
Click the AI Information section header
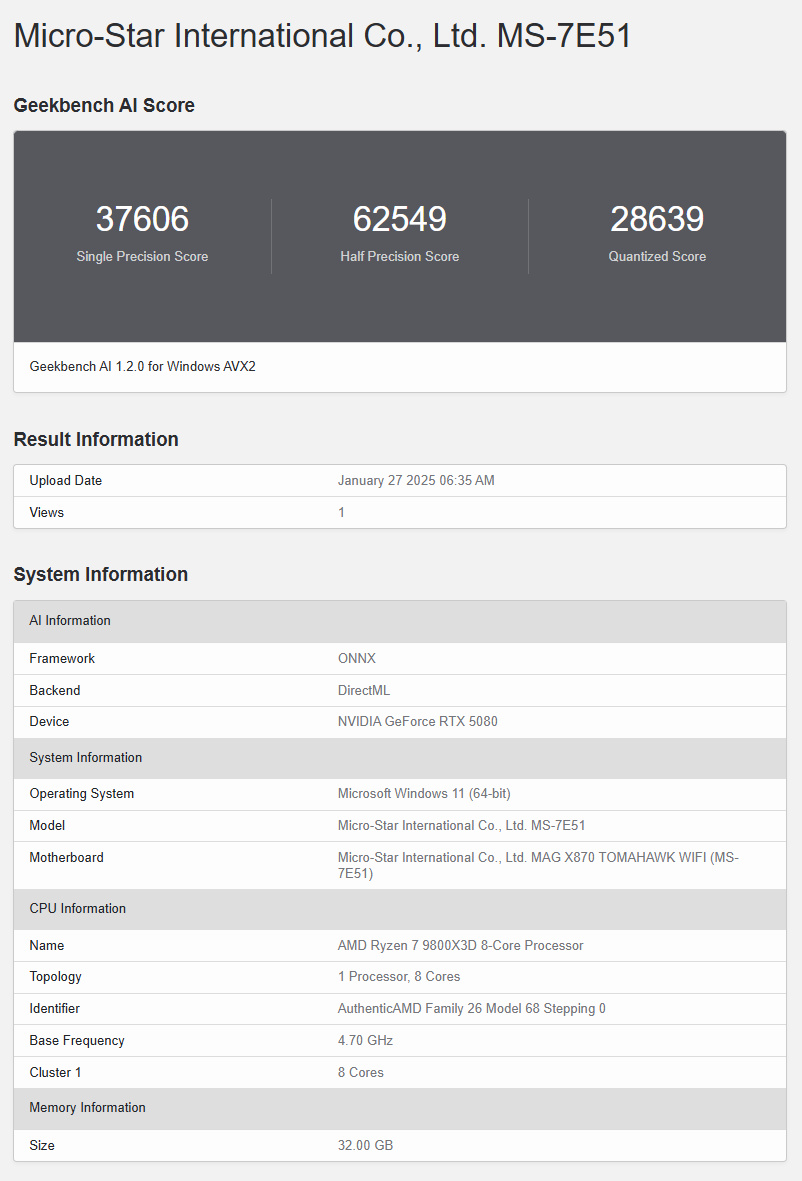pyautogui.click(x=400, y=621)
